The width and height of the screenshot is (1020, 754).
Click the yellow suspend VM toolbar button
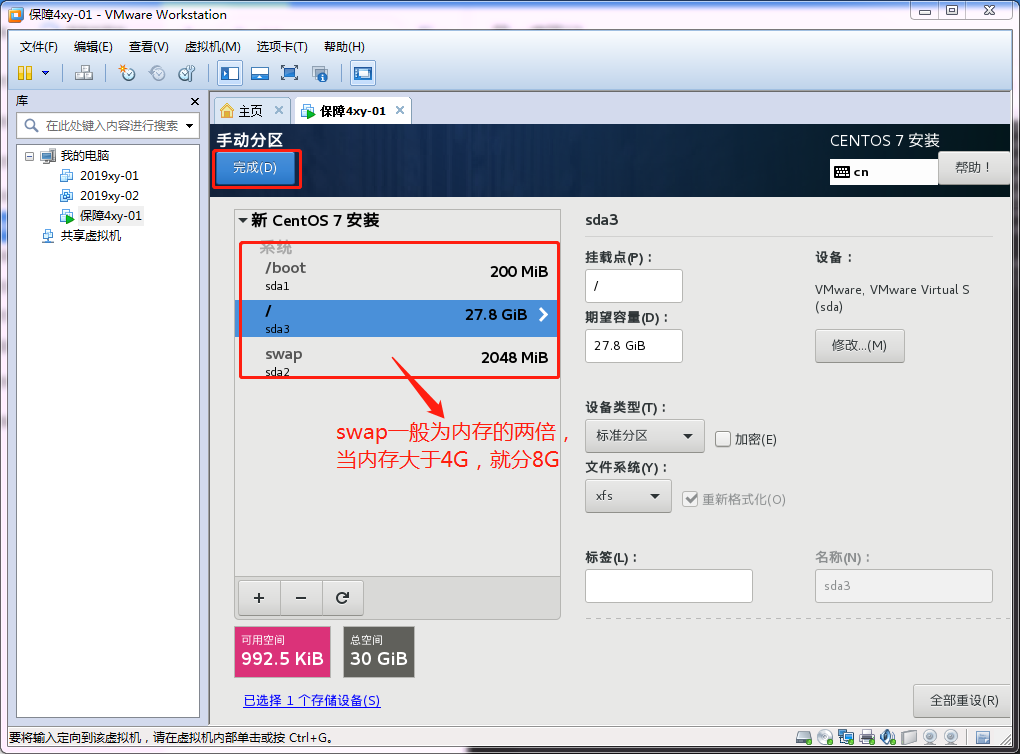click(25, 73)
